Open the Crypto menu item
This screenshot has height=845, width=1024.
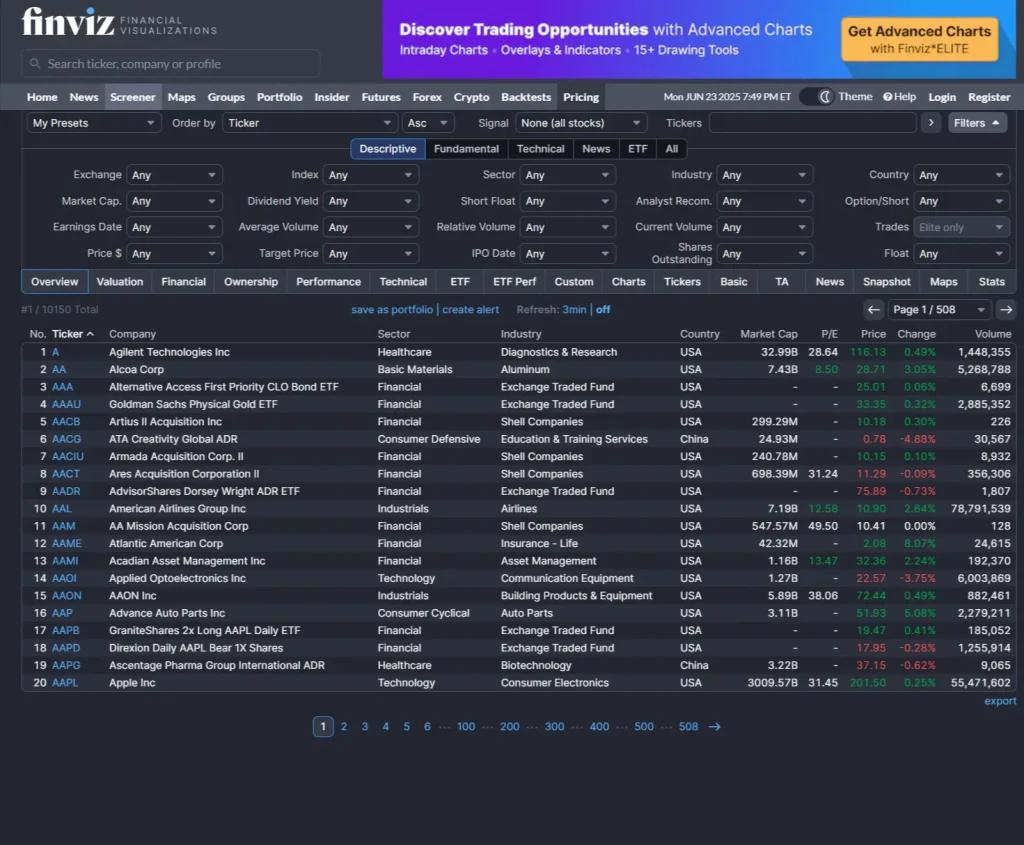click(471, 97)
